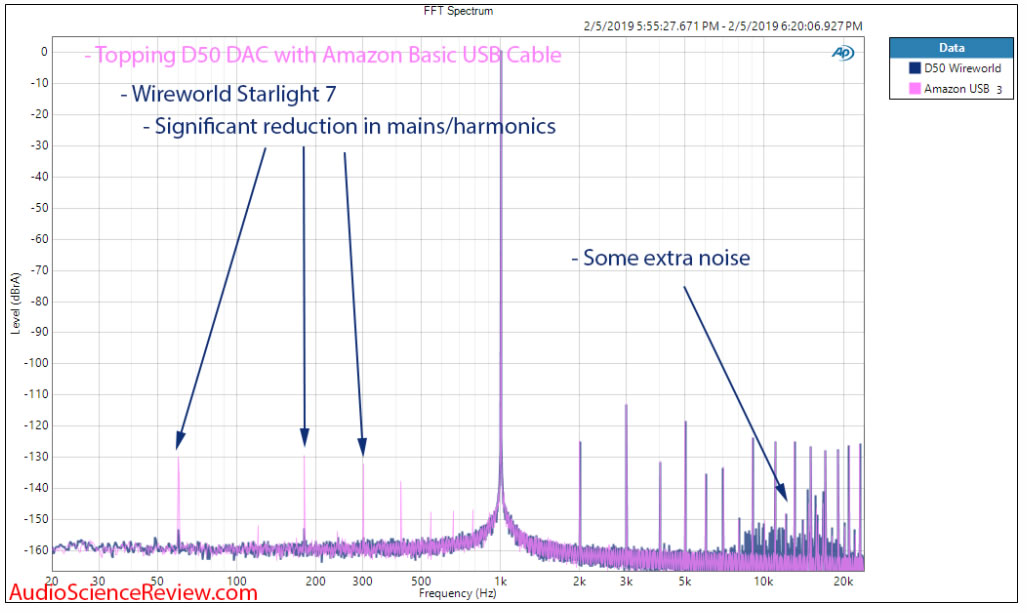Click the Topping D50 DAC pink annotation text

click(323, 56)
